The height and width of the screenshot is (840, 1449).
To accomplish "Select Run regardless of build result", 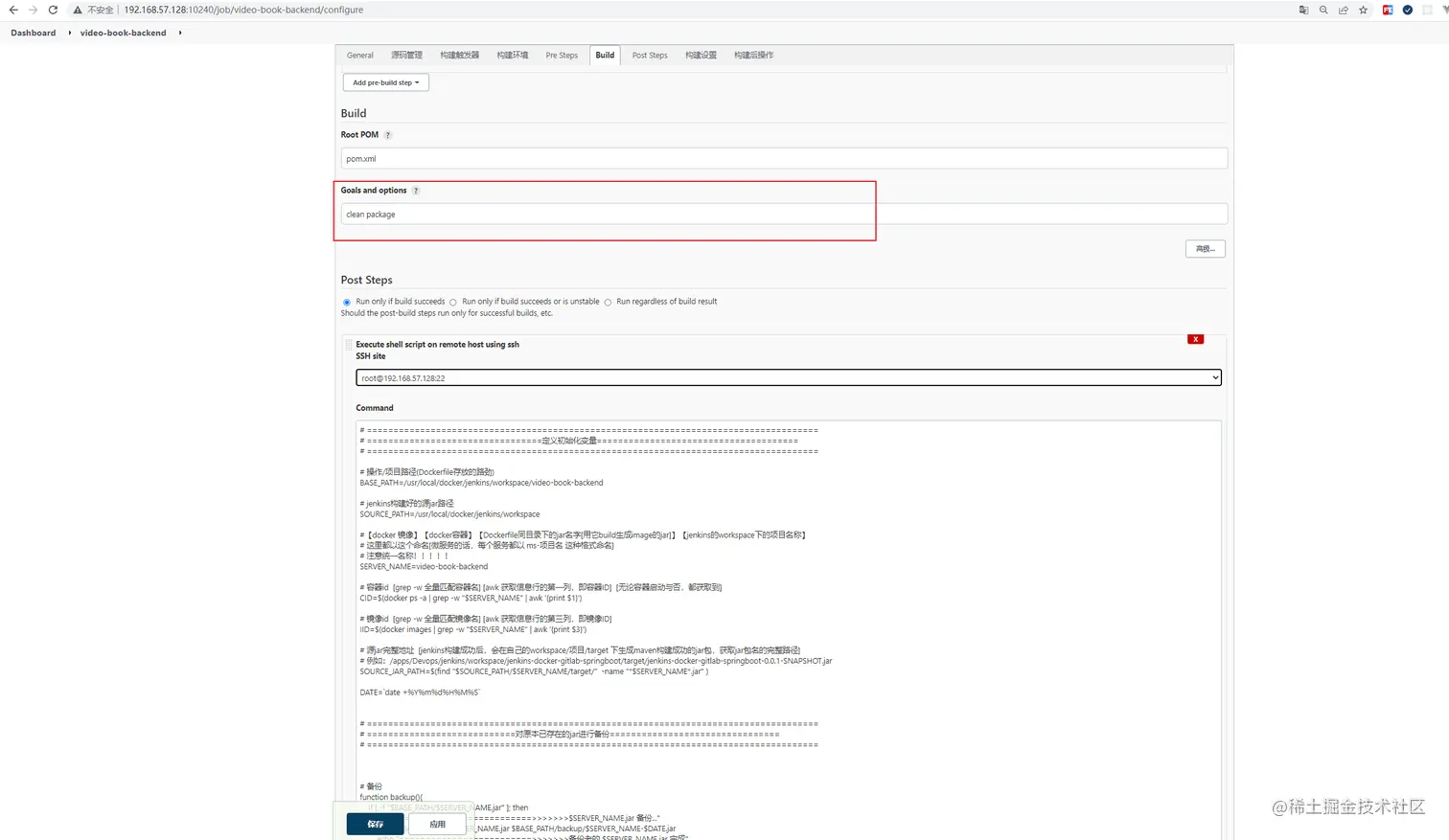I will [608, 302].
